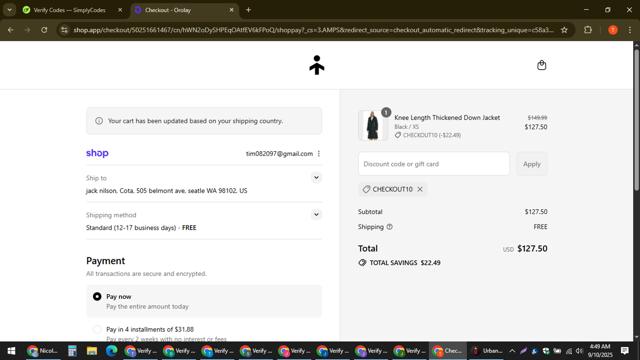Click the shipping address text
Screen dimensions: 640x360
pos(167,191)
